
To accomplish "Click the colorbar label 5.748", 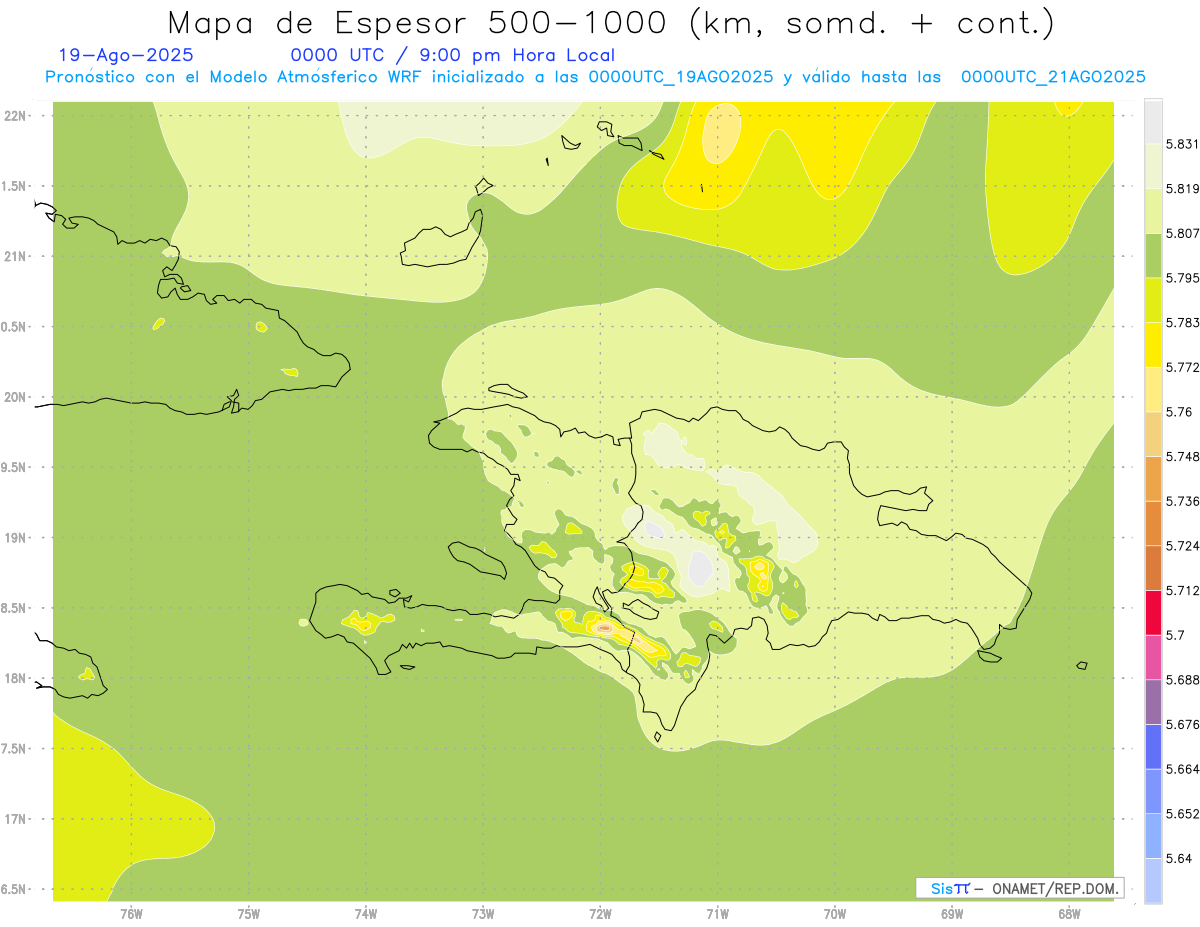I will point(1183,456).
